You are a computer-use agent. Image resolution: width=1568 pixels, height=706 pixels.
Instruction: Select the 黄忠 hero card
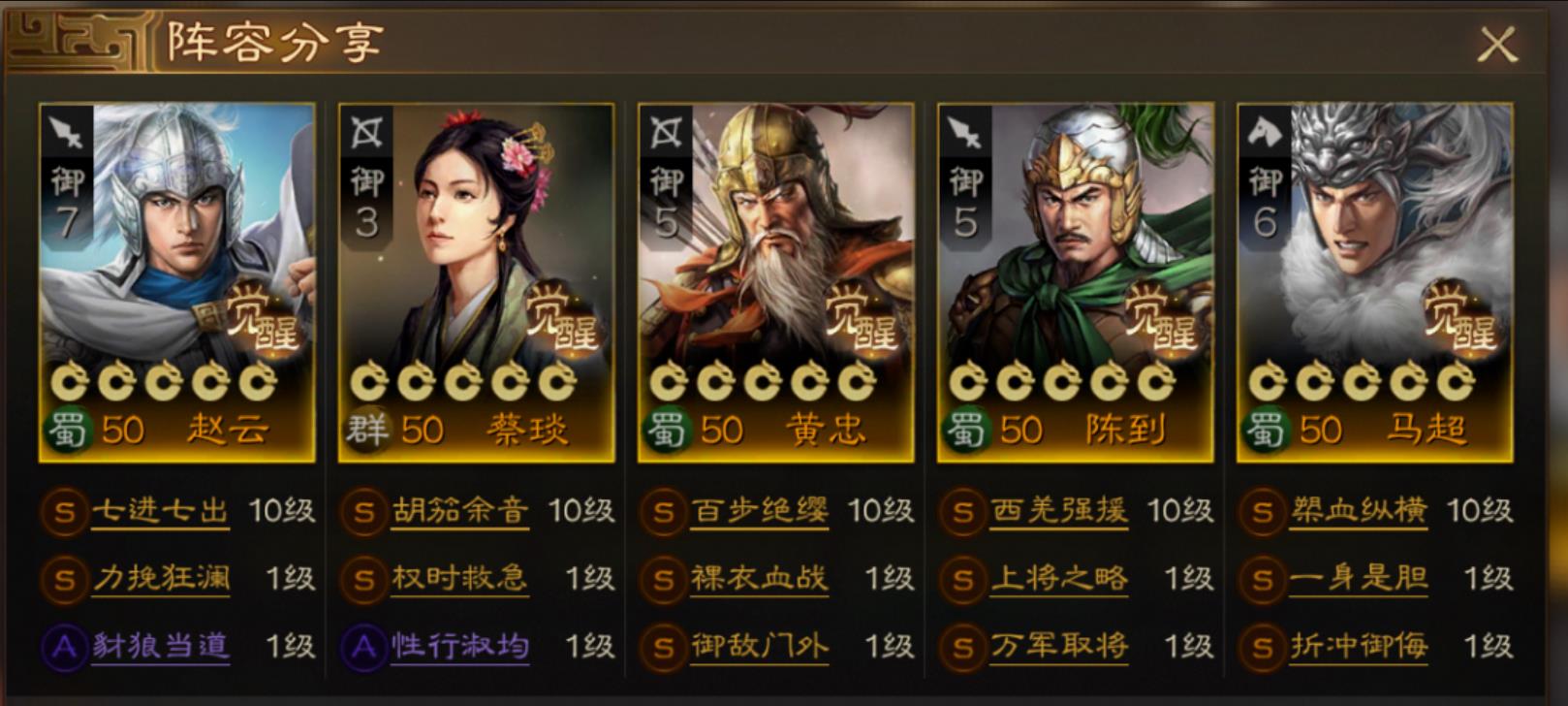pyautogui.click(x=775, y=282)
